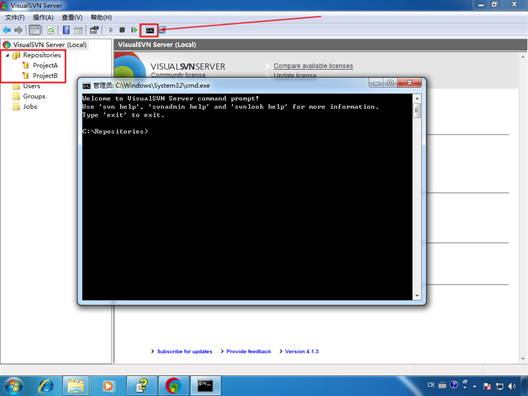Open the 操作(A) menu

coord(43,18)
